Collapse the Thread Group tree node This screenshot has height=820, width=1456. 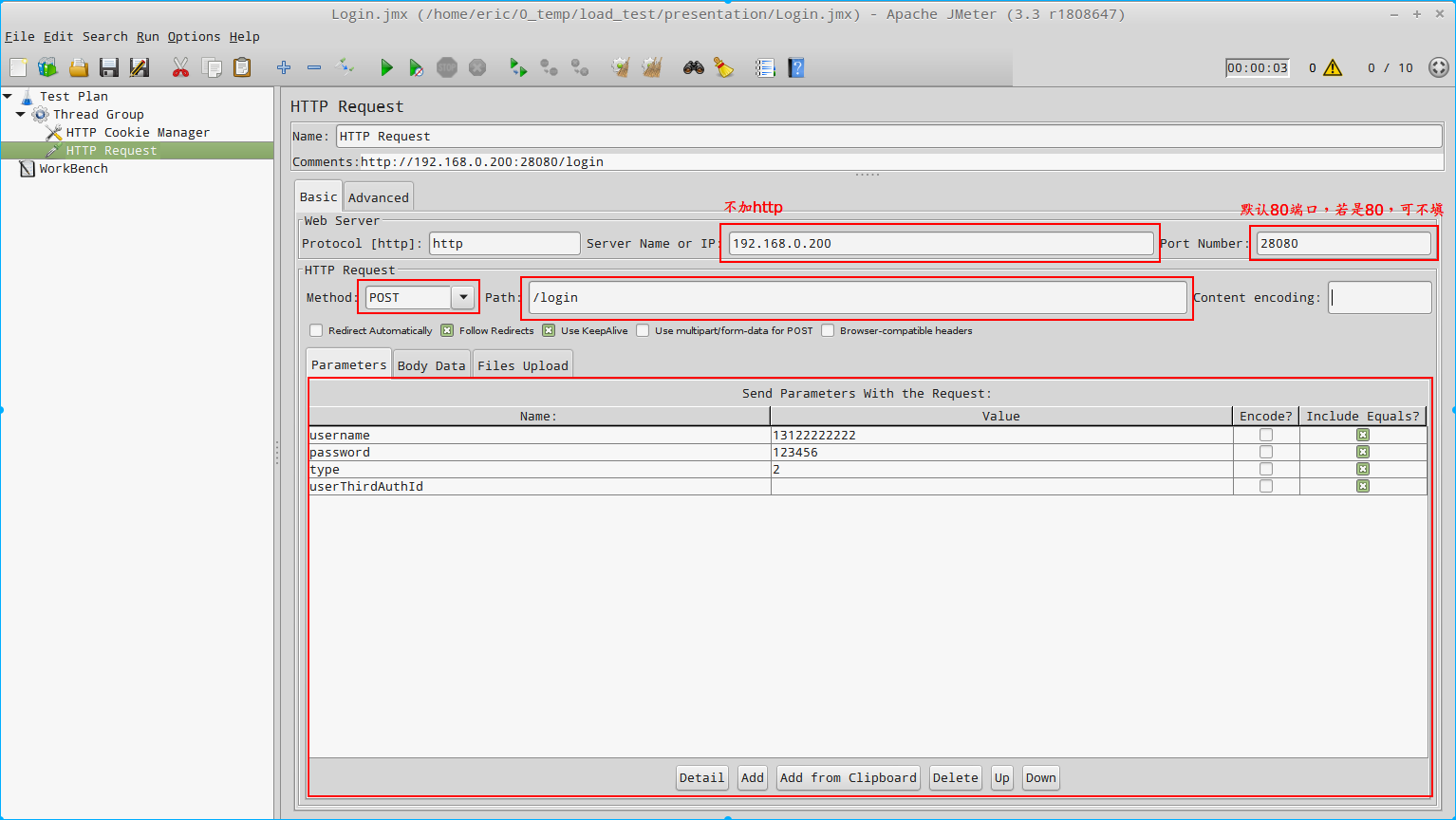tap(21, 114)
